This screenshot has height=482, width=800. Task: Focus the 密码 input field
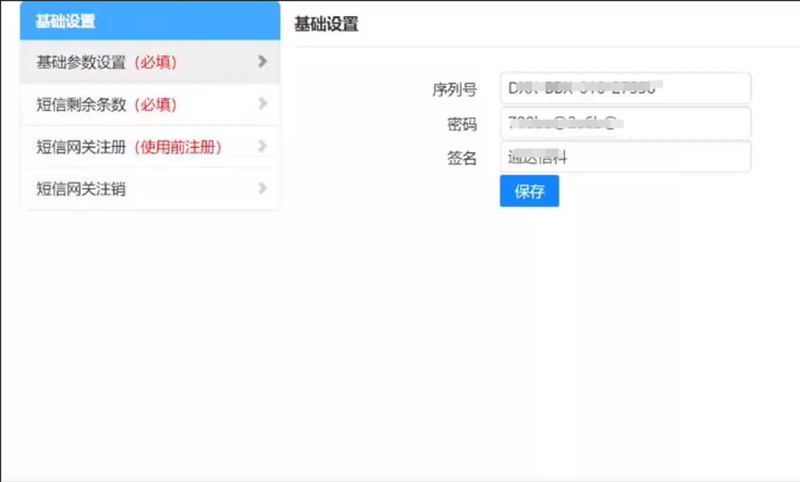(x=626, y=123)
